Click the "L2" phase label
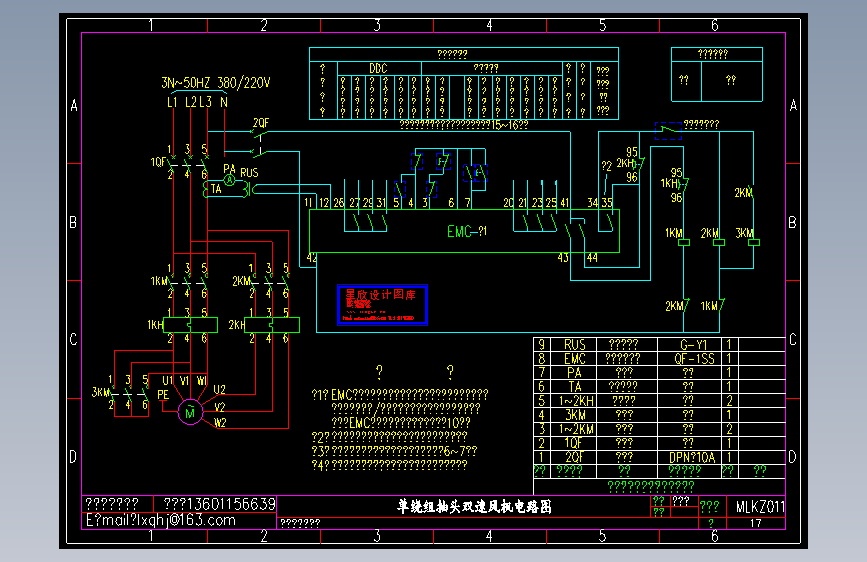 click(191, 102)
